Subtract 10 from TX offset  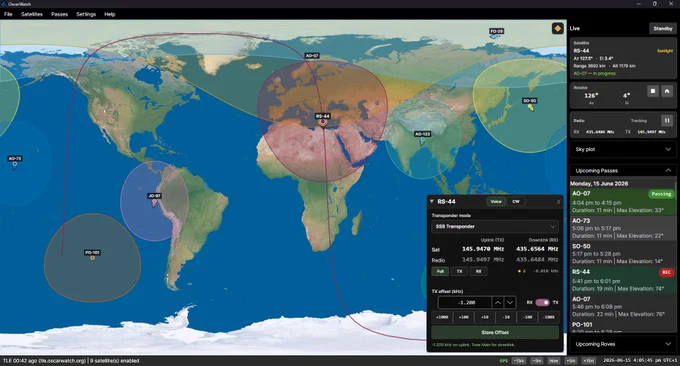coord(506,317)
